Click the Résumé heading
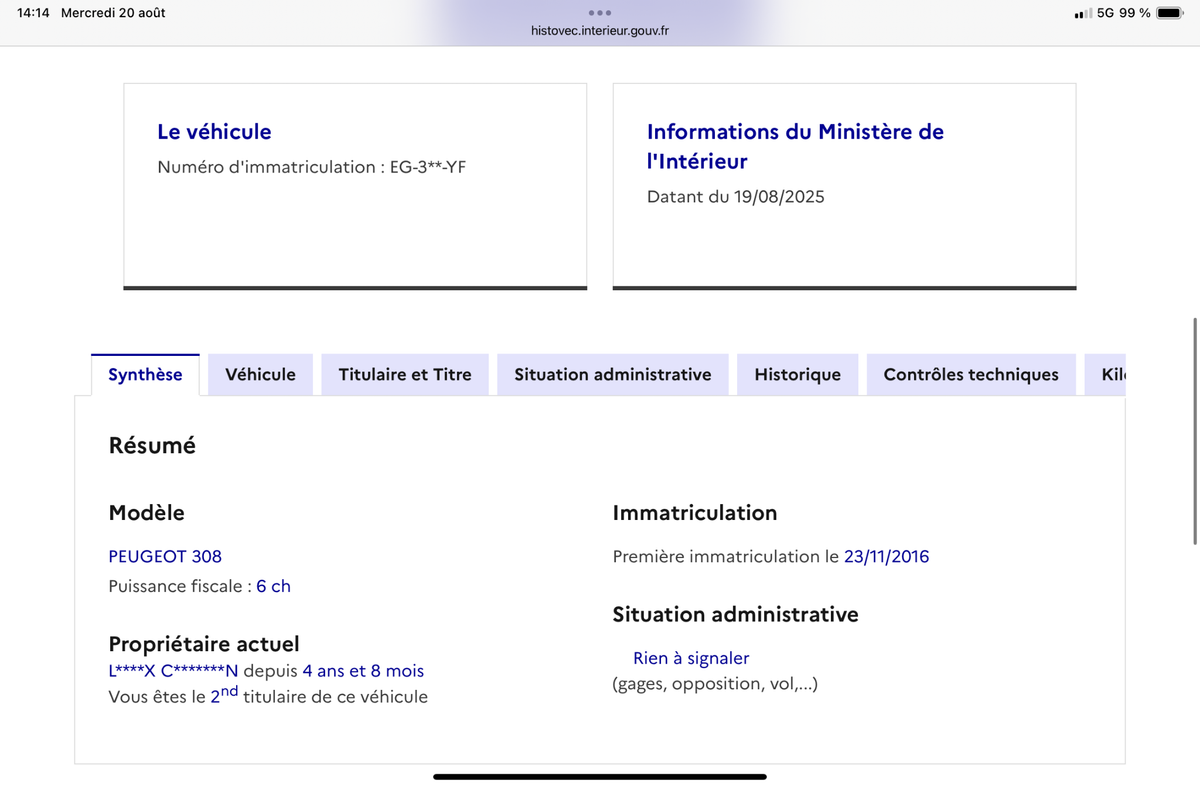Screen dimensions: 1200x788 point(152,446)
